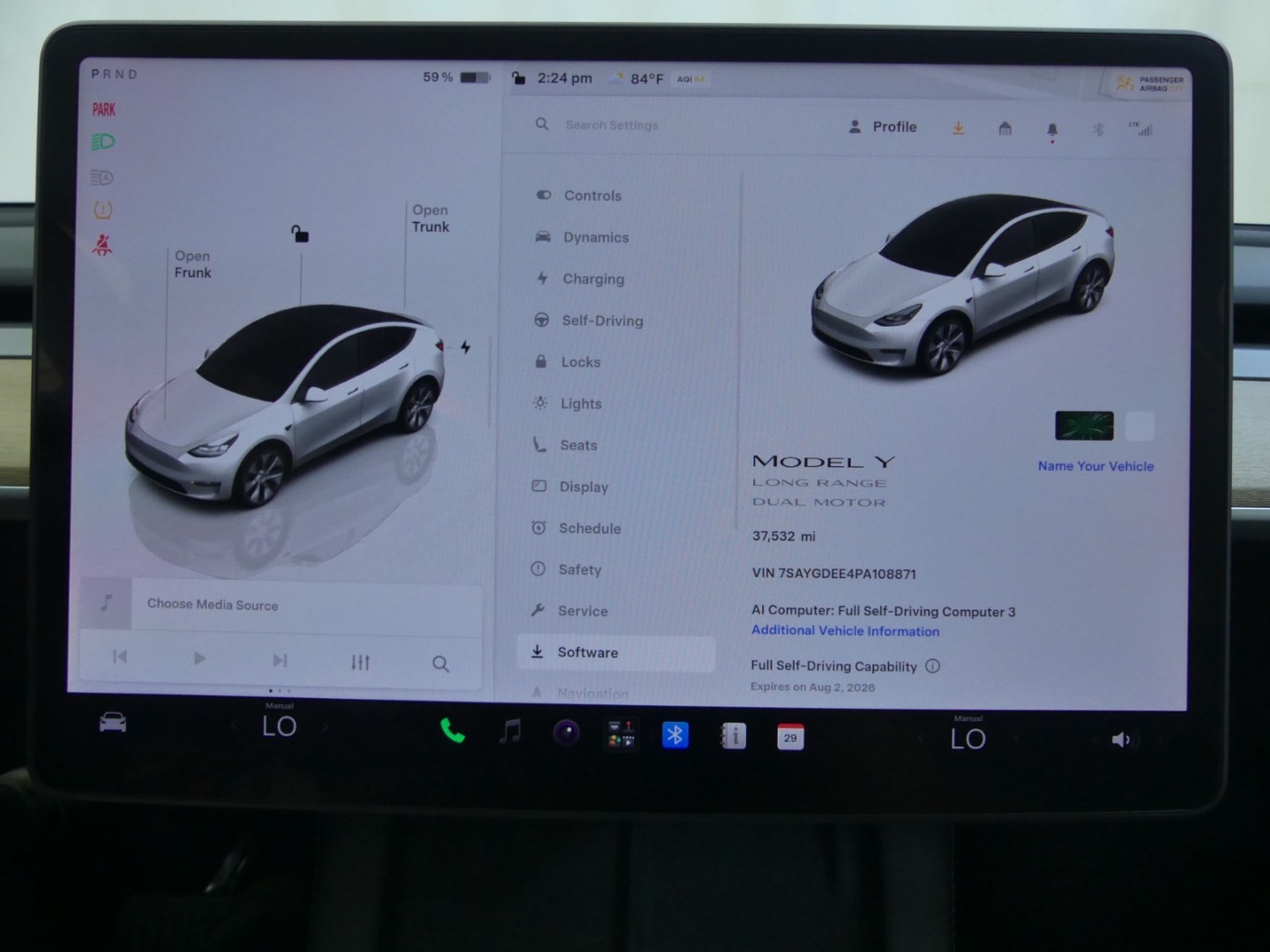Viewport: 1270px width, 952px height.
Task: Tap the Full Self-Driving Capability info icon
Action: [x=932, y=666]
